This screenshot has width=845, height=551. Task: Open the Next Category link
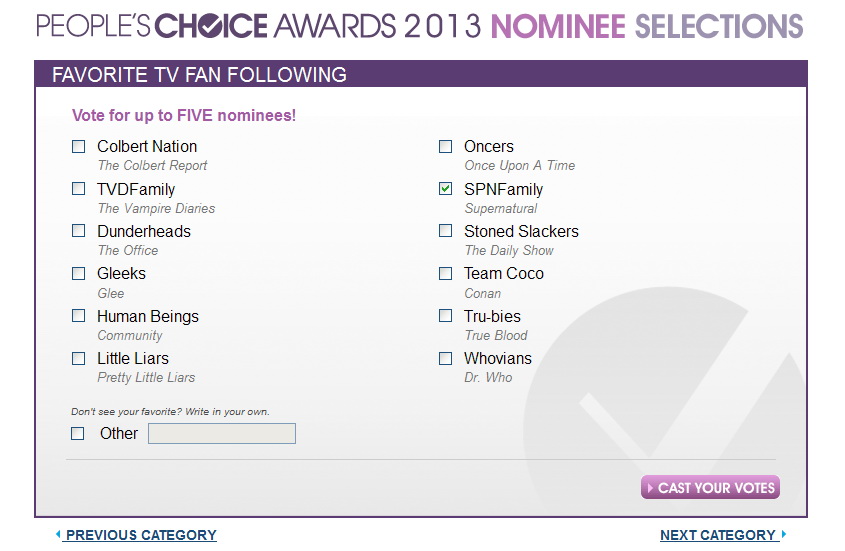tap(718, 535)
